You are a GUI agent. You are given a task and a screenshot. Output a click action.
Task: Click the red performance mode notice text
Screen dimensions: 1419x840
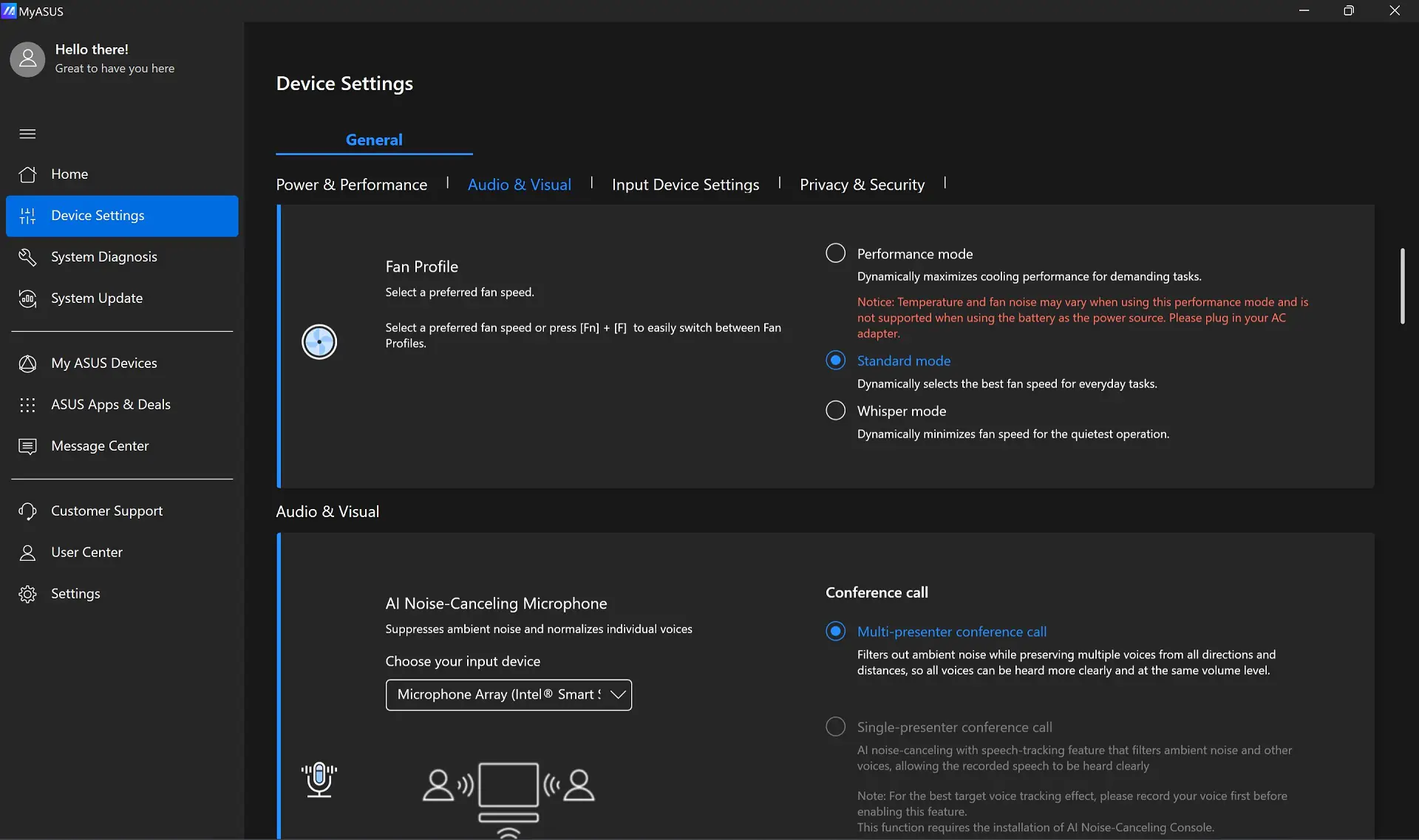[x=1083, y=318]
